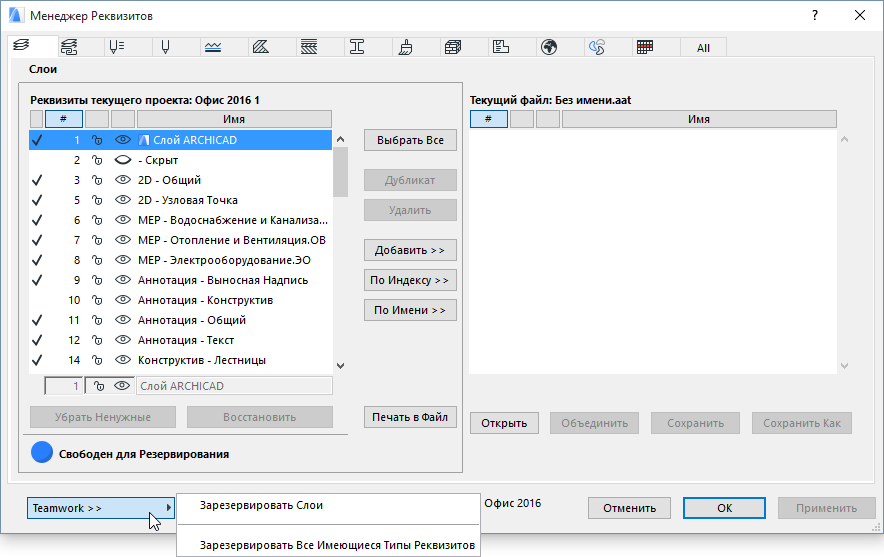
Task: Toggle eye of 'МЕР - Водоснабжение и Канализа...' layer
Action: pos(122,220)
